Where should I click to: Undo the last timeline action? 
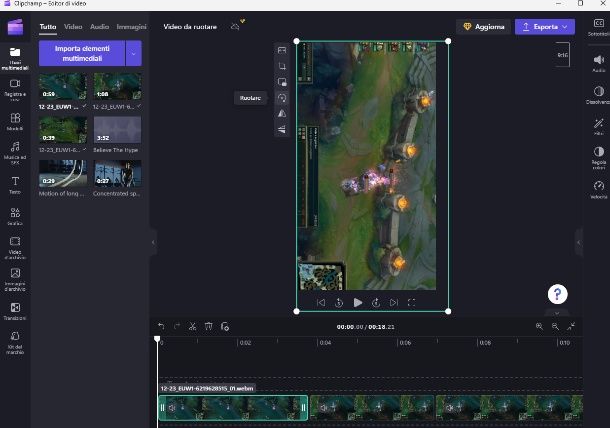click(x=161, y=326)
